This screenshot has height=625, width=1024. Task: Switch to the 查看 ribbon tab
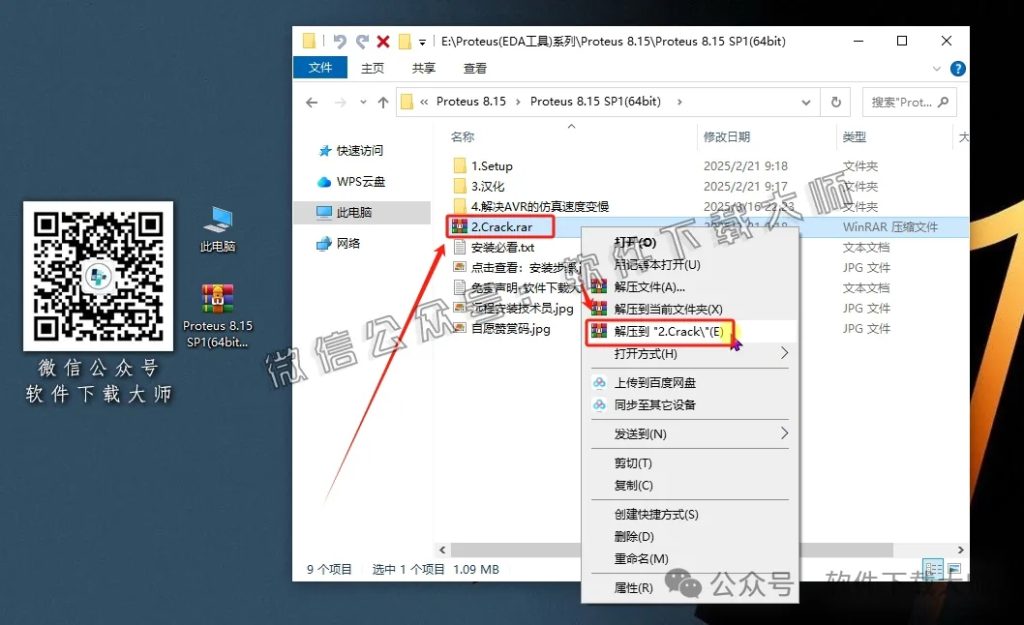[x=473, y=68]
